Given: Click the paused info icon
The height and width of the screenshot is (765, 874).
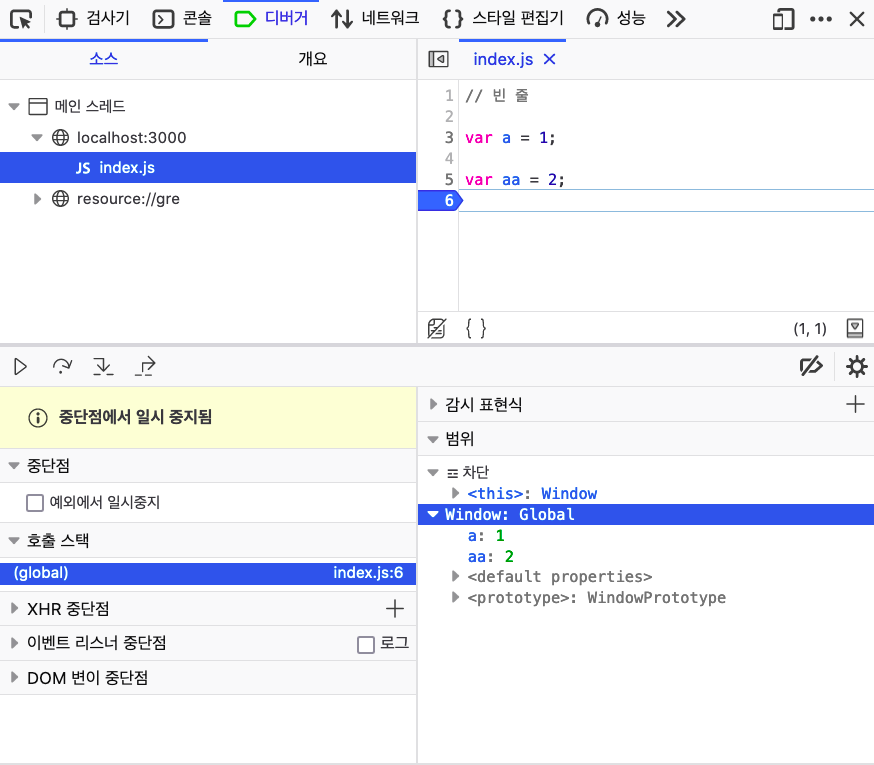Looking at the screenshot, I should 38,418.
